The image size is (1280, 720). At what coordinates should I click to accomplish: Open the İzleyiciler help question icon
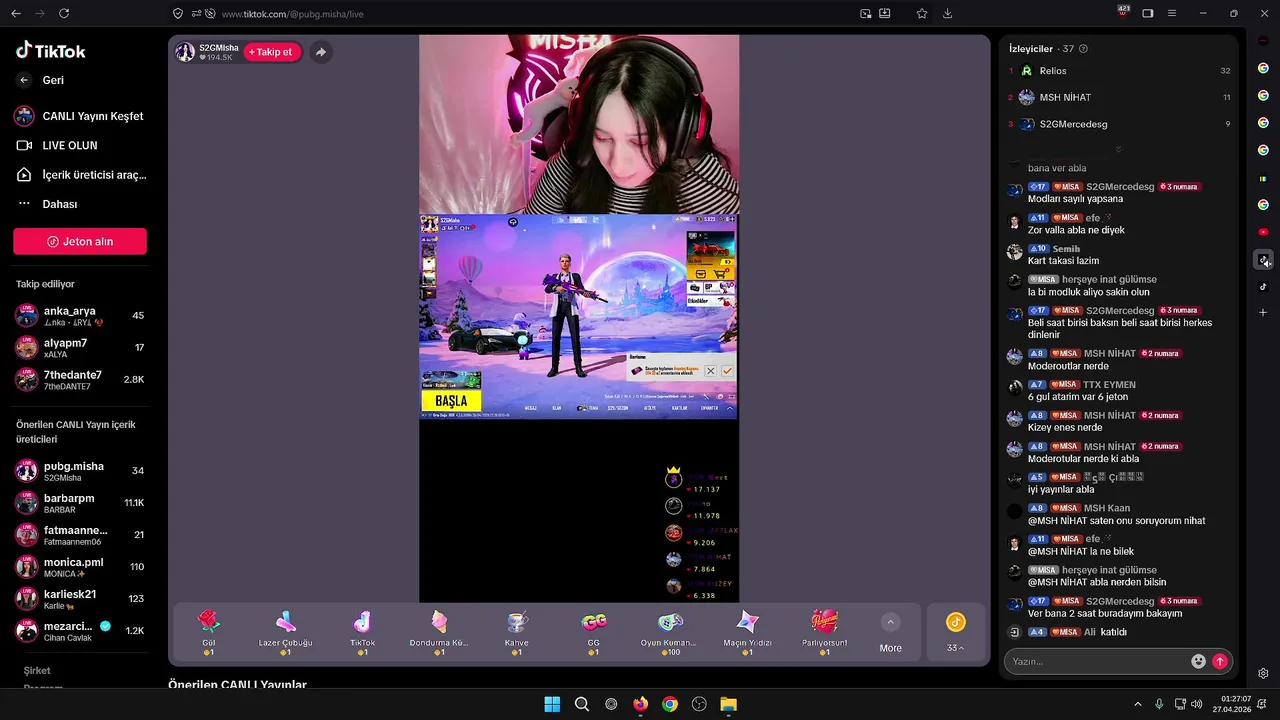pyautogui.click(x=1084, y=49)
